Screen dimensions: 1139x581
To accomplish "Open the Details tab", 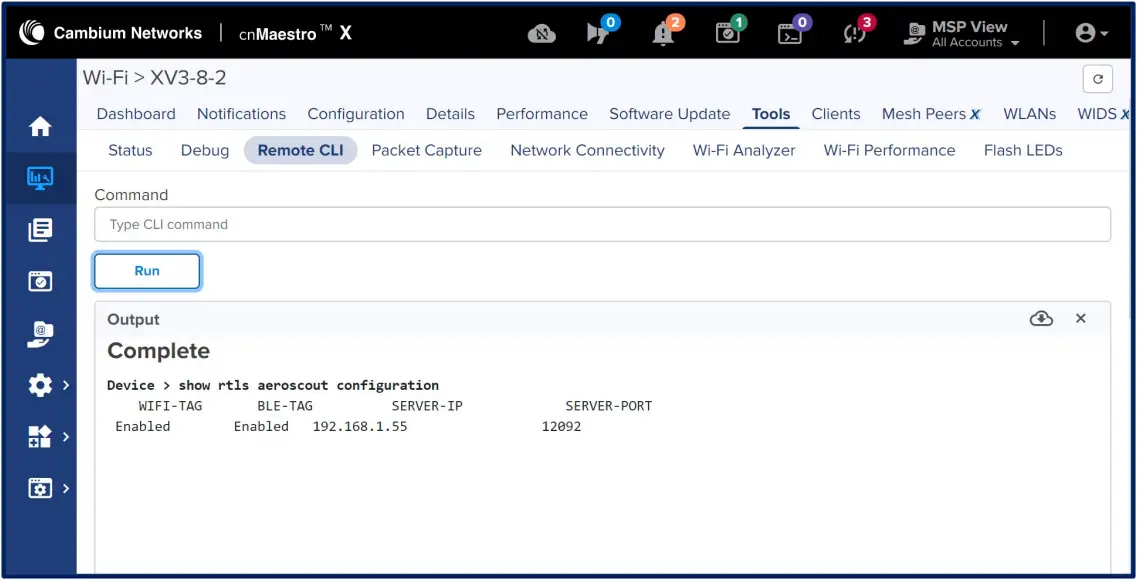I will (450, 114).
